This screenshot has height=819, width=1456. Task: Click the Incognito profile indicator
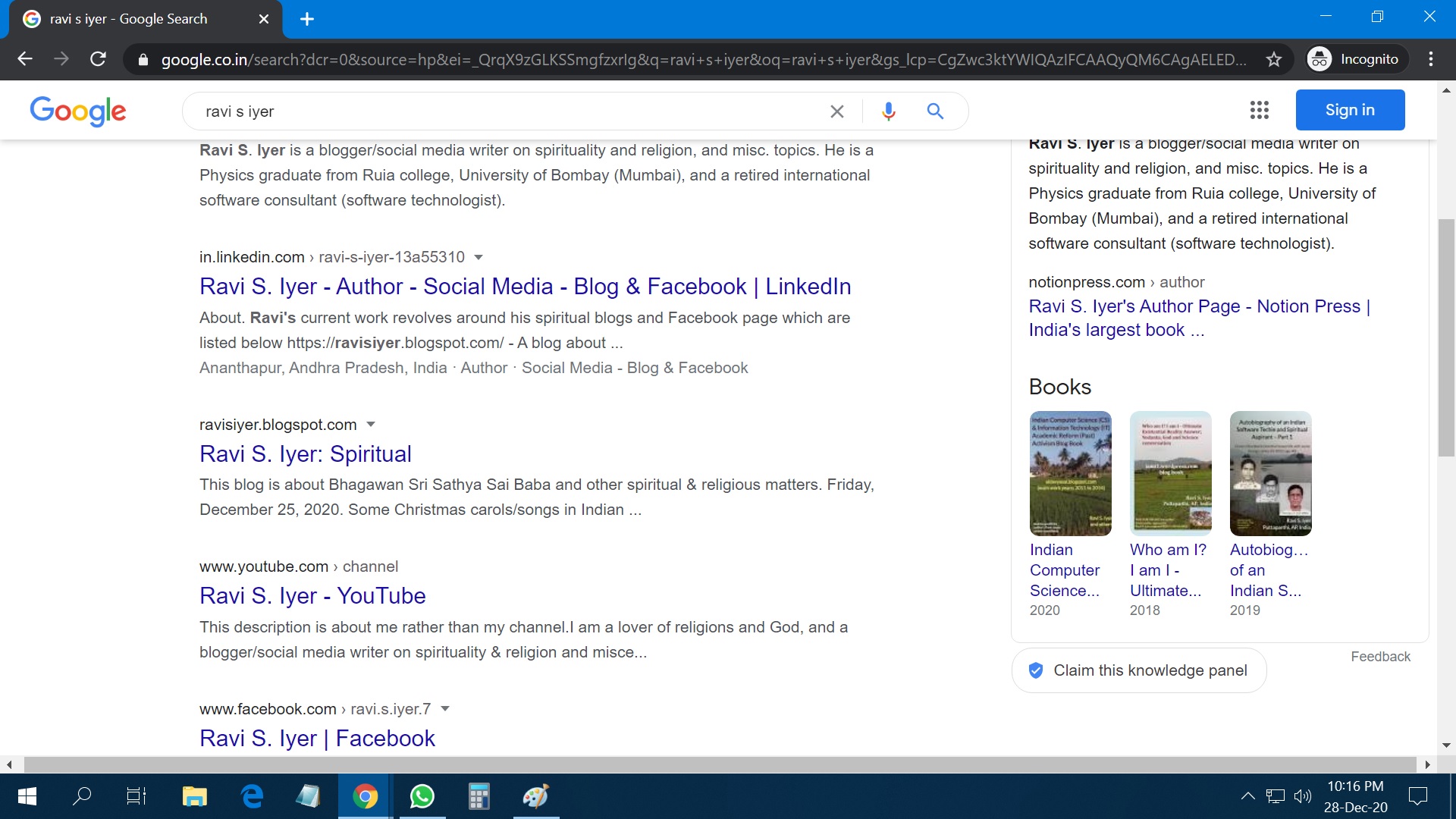[1356, 58]
